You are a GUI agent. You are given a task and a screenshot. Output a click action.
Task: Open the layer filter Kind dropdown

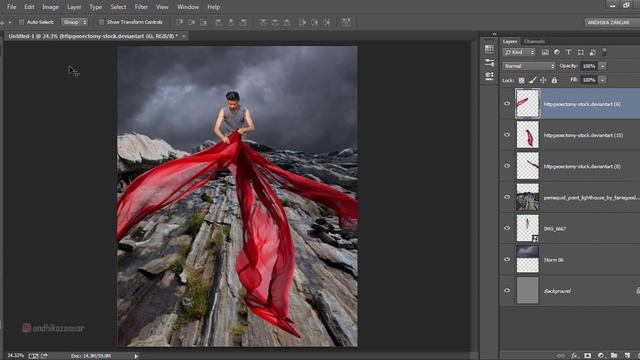click(519, 52)
